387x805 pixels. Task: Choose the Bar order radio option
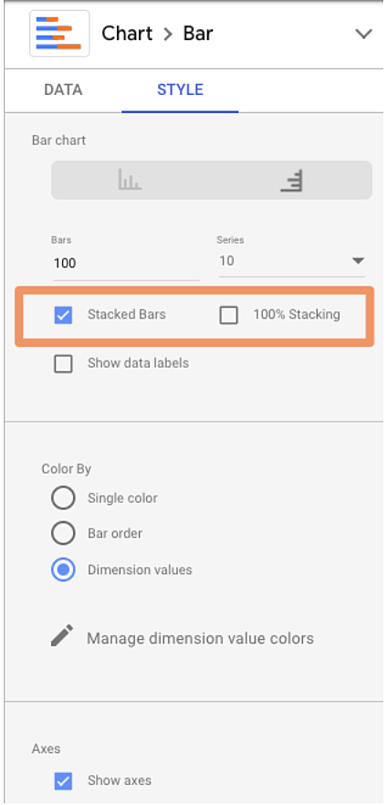[63, 533]
